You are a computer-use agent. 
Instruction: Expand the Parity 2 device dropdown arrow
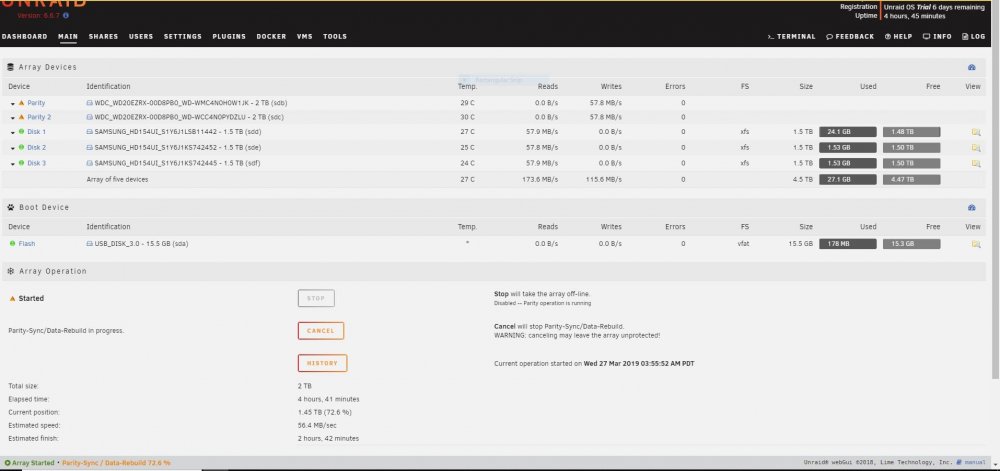point(13,118)
